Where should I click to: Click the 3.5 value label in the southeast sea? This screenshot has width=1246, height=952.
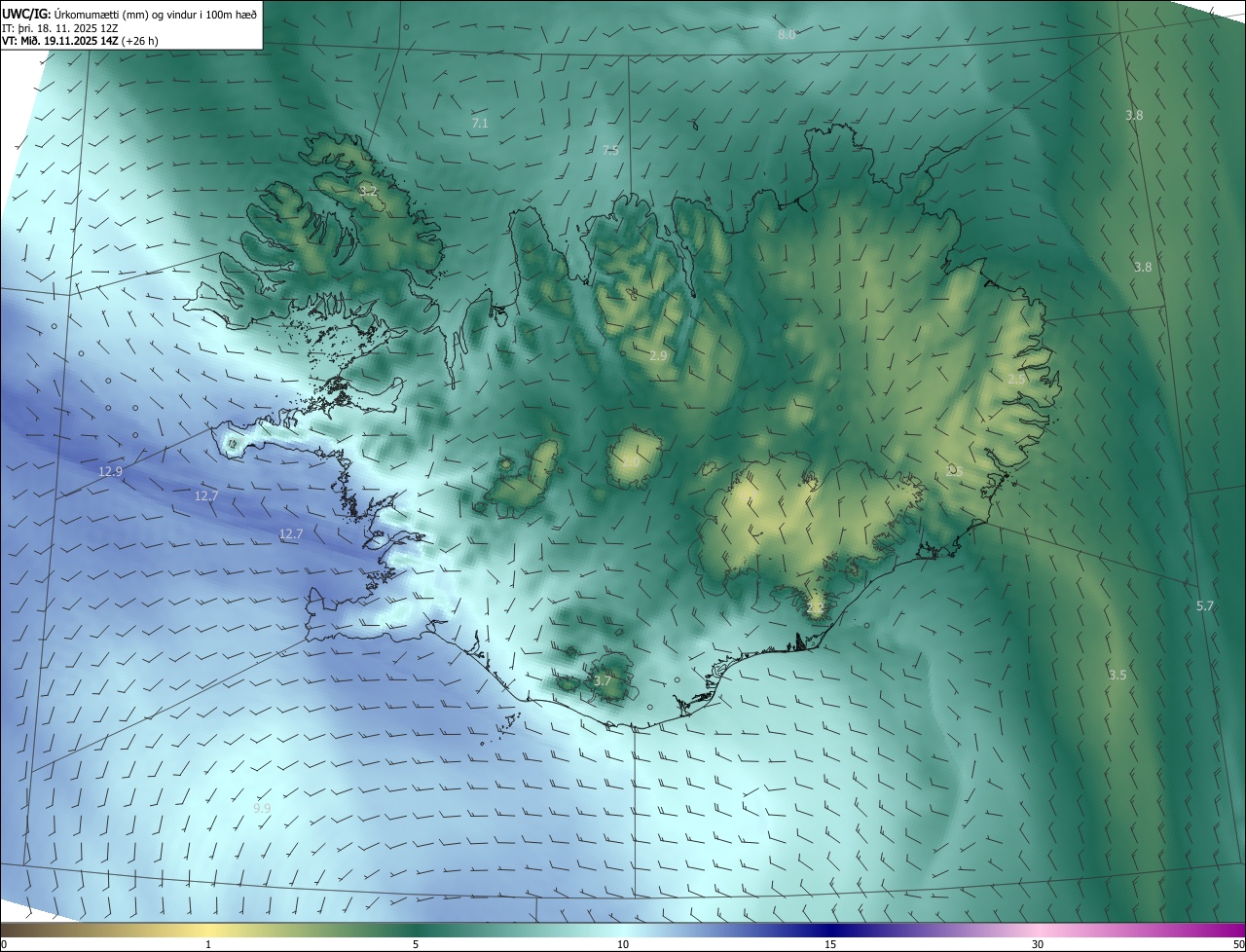point(1118,675)
